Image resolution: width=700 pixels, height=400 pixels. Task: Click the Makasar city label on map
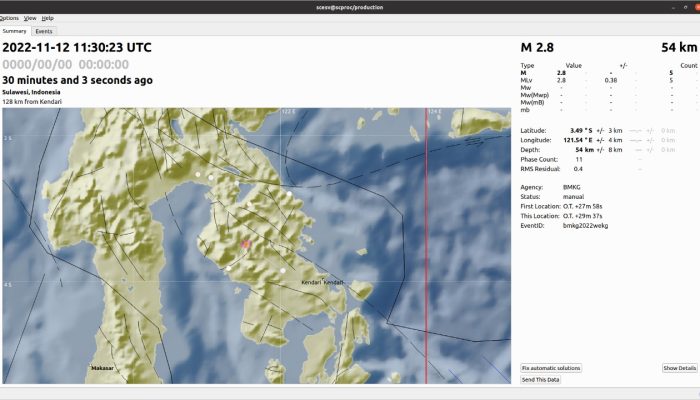(102, 368)
